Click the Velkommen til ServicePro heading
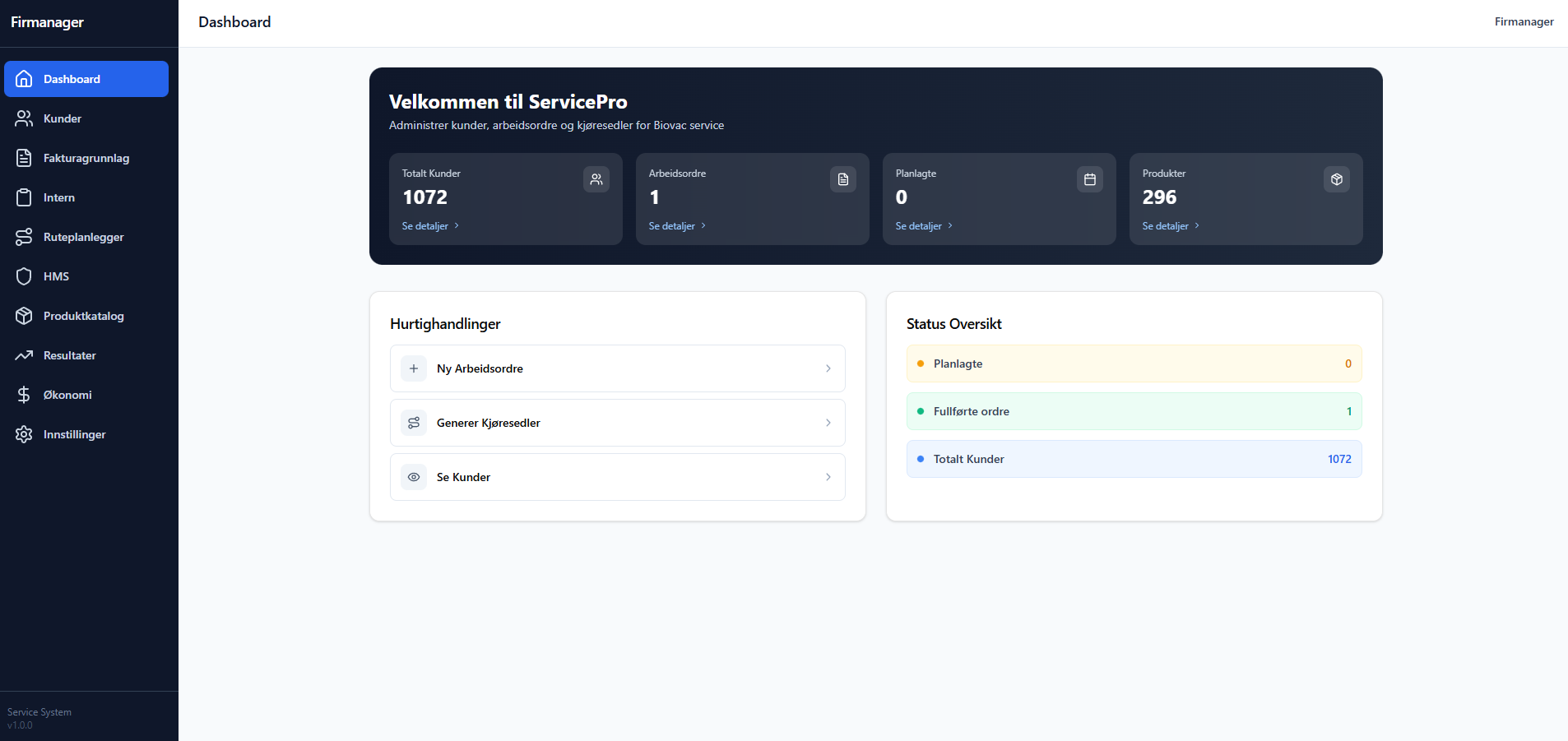The width and height of the screenshot is (1568, 741). [x=508, y=102]
